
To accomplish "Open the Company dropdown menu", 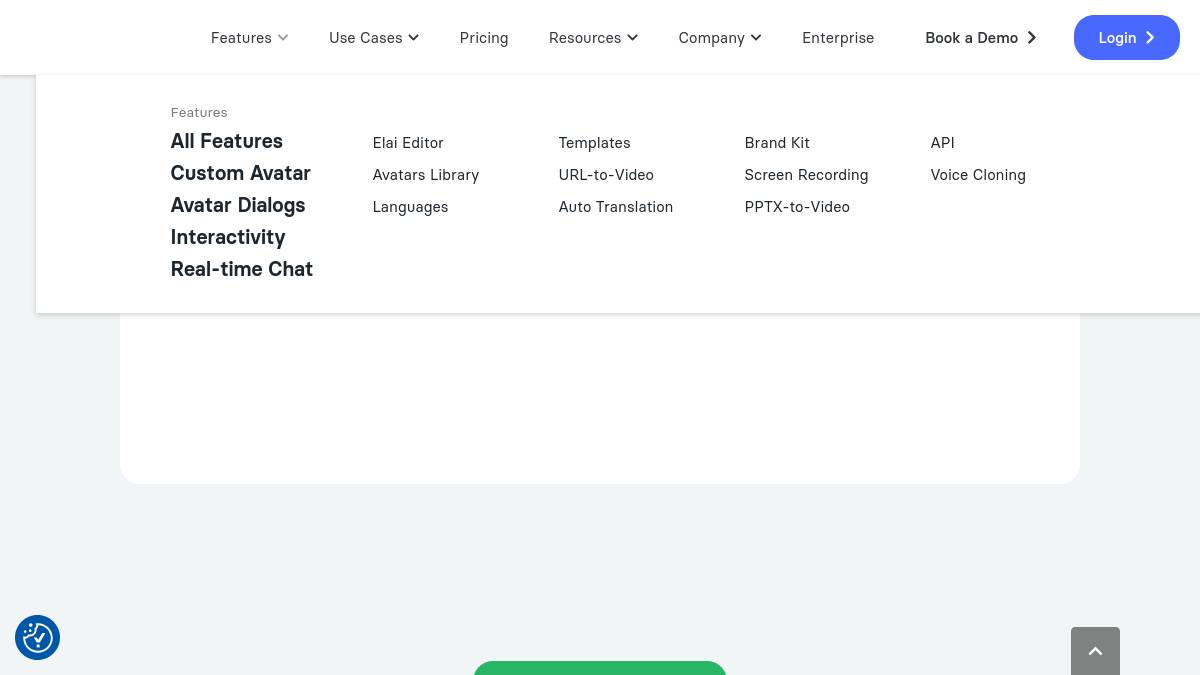I will tap(719, 38).
